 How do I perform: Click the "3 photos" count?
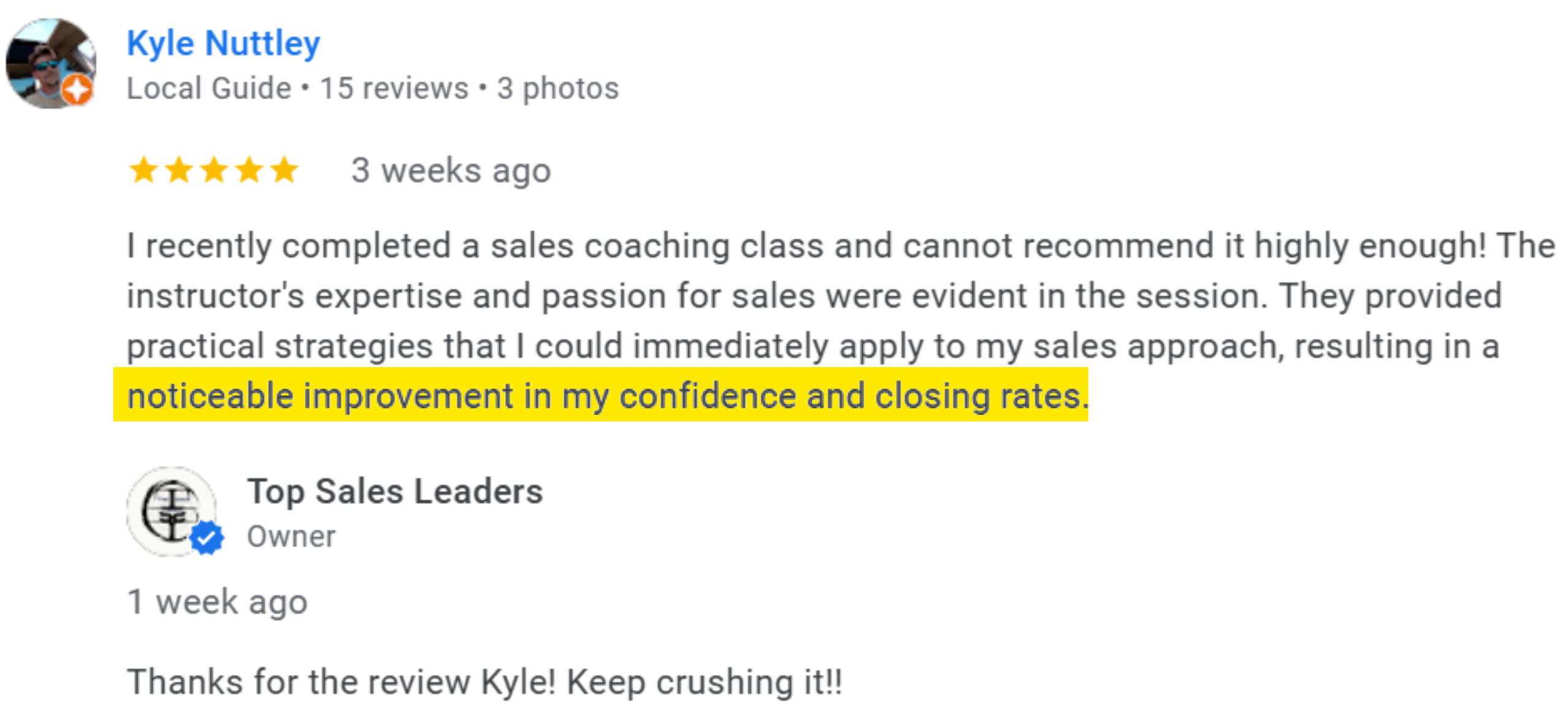(x=558, y=88)
